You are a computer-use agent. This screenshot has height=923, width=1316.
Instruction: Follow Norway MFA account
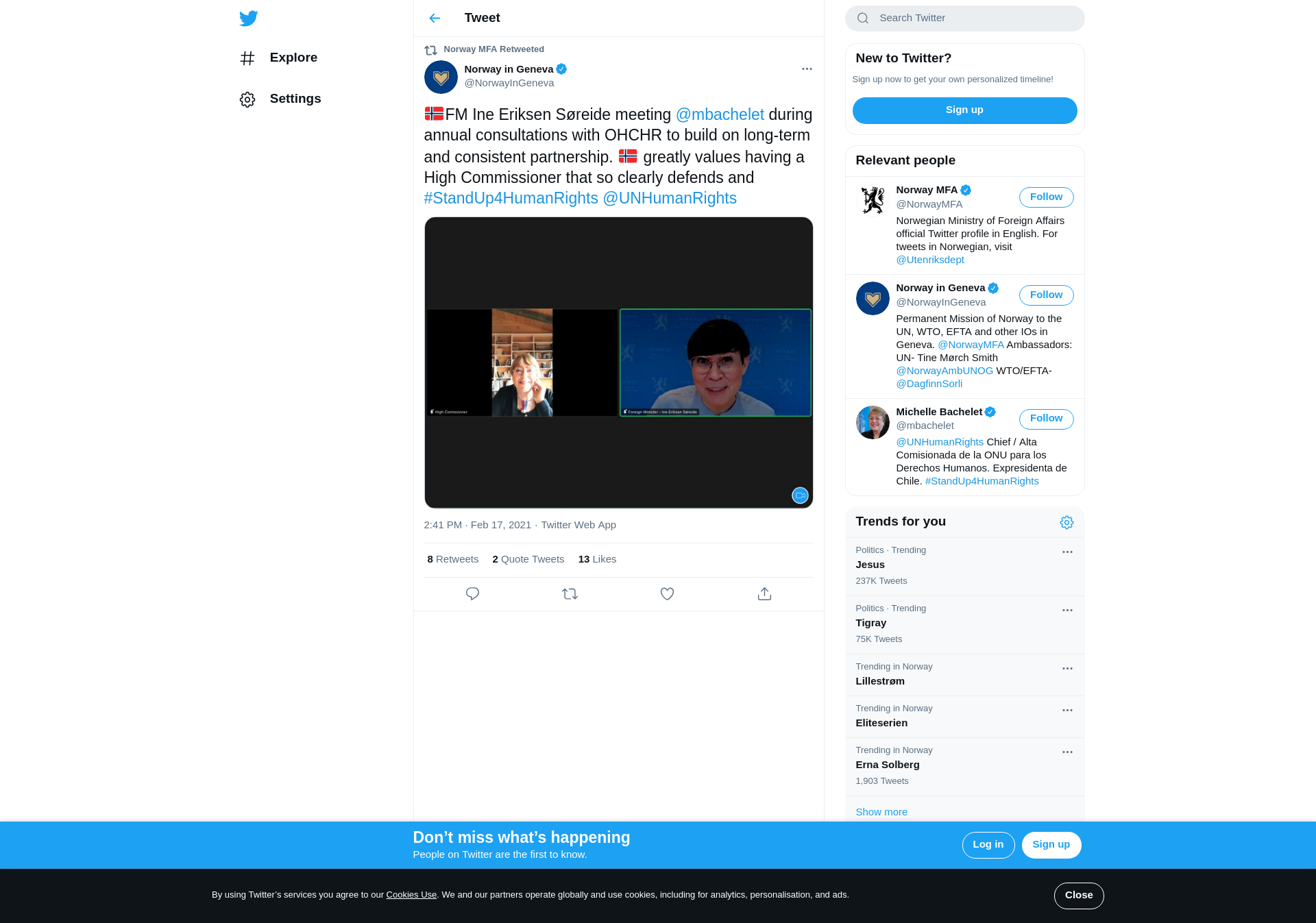click(x=1046, y=197)
